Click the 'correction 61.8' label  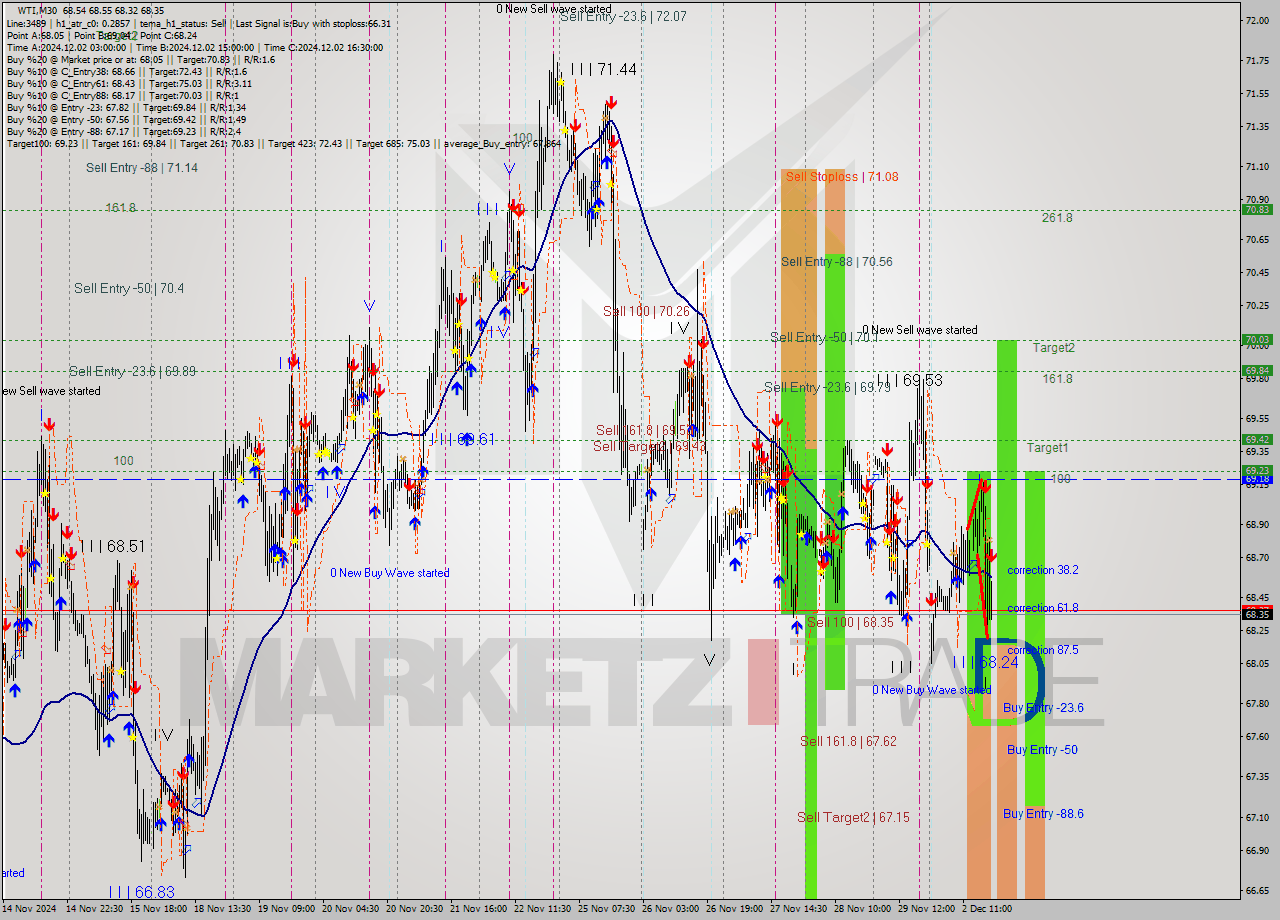click(x=1042, y=608)
